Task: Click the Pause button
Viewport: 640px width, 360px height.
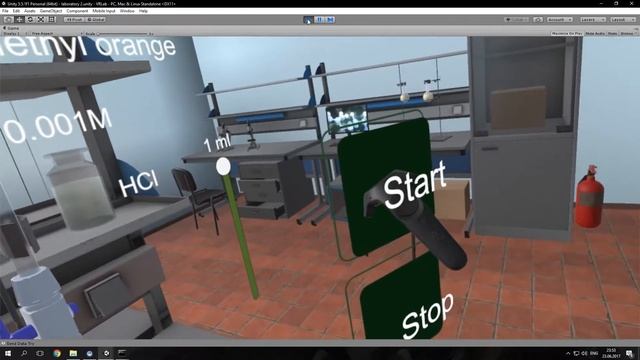Action: coord(320,20)
